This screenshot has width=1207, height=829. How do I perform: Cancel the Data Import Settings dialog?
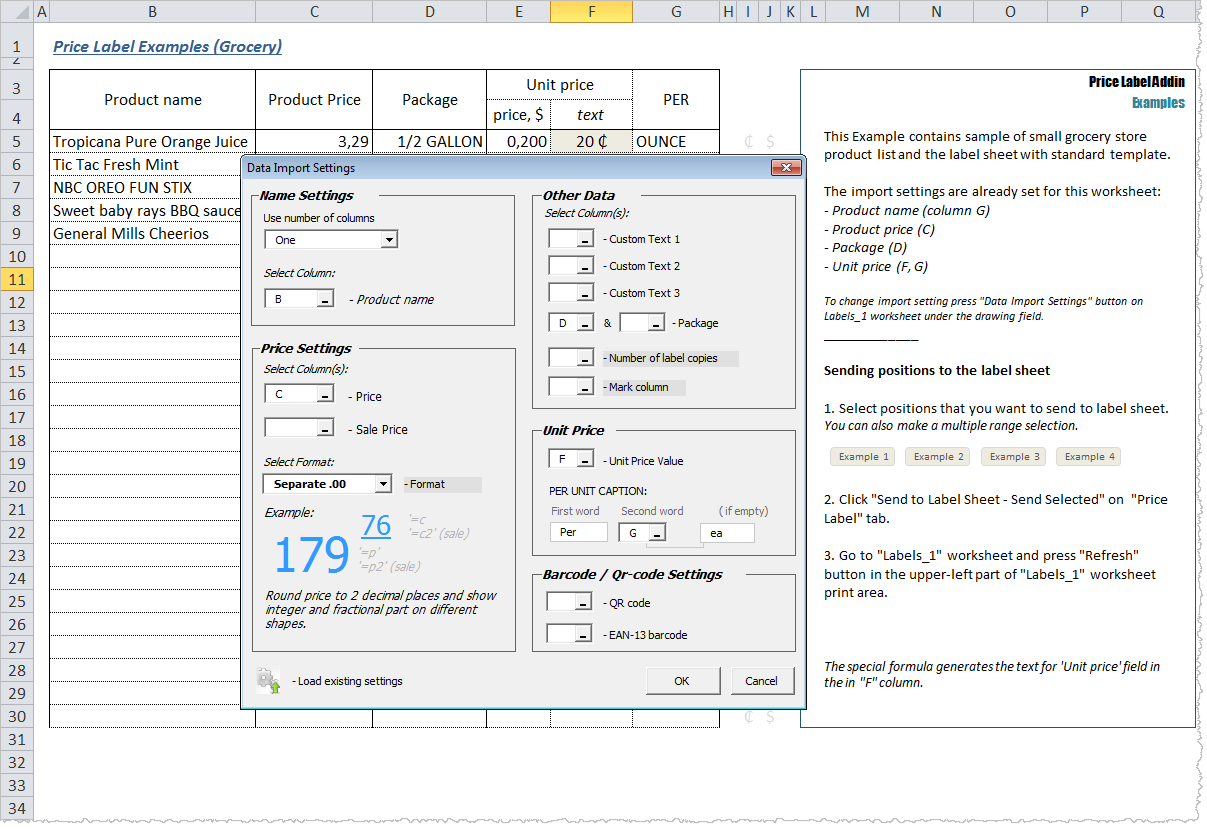761,681
